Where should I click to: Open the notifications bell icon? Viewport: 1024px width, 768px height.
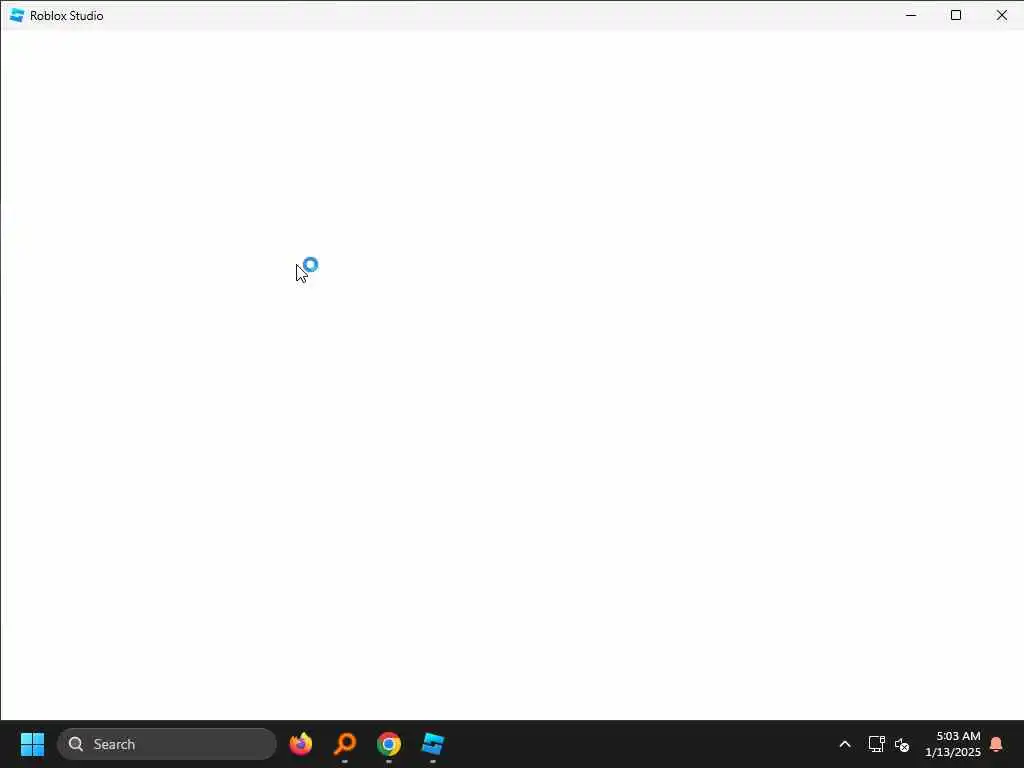pyautogui.click(x=996, y=744)
